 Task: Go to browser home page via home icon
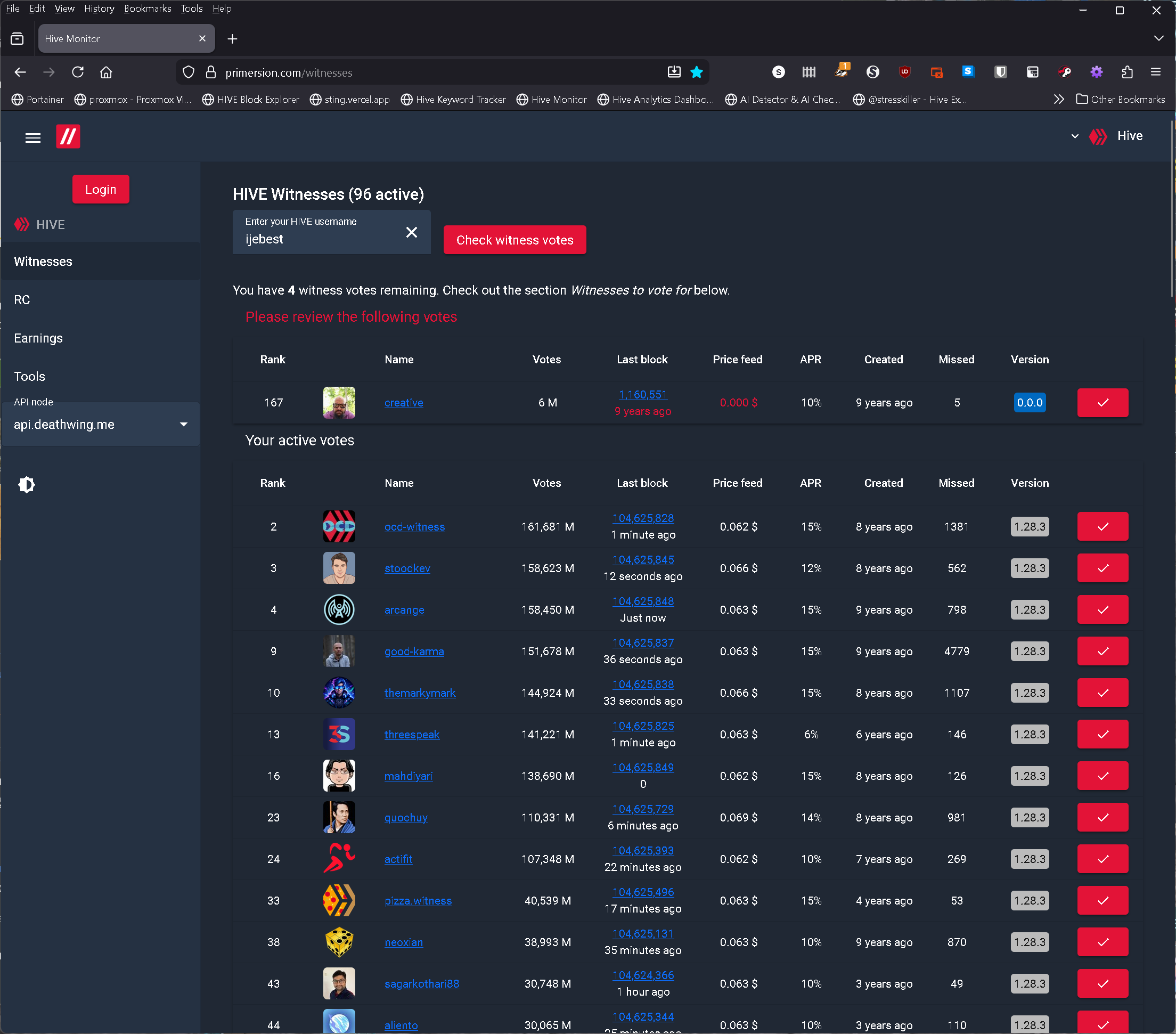[x=106, y=72]
